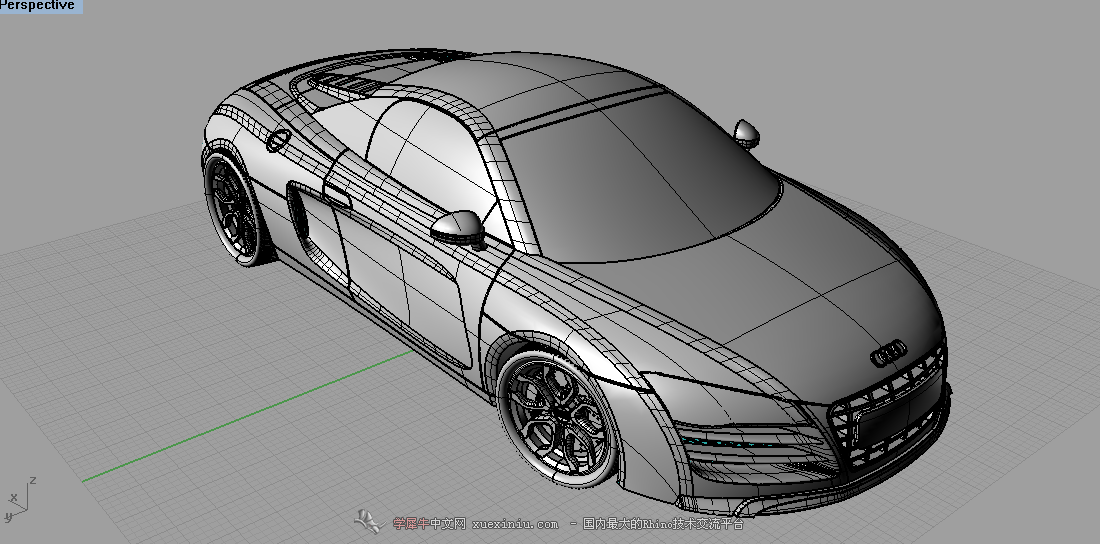Select the rear engine cover vents
This screenshot has height=544, width=1100.
347,85
